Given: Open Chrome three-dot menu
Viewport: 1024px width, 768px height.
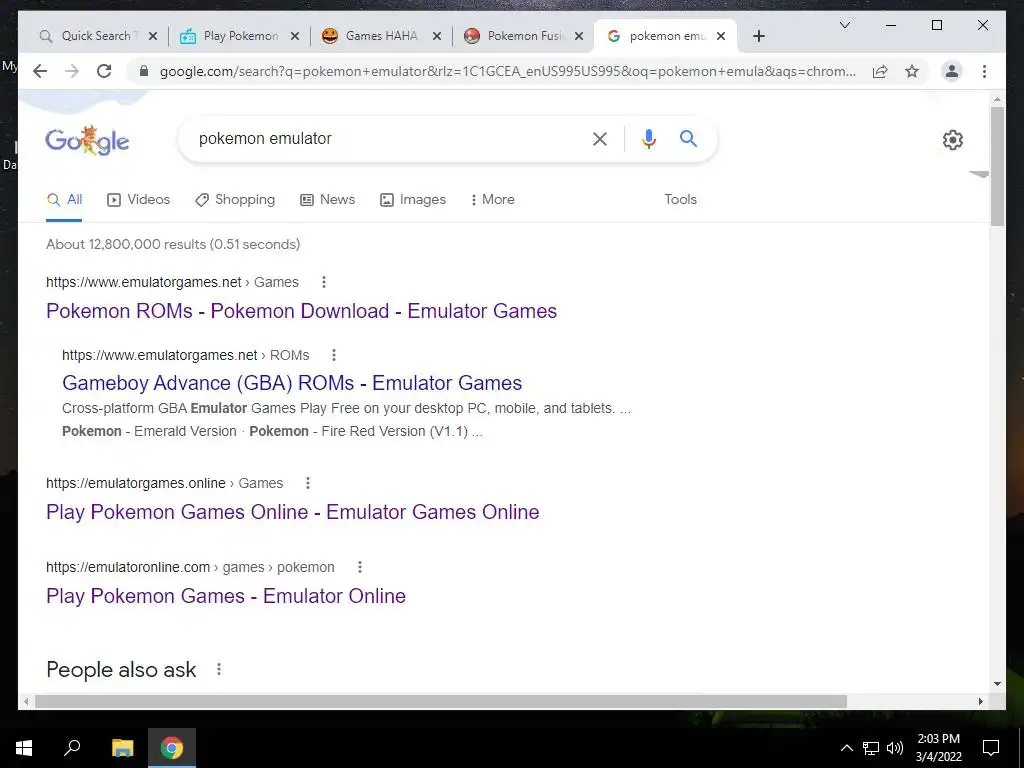Looking at the screenshot, I should tap(984, 71).
